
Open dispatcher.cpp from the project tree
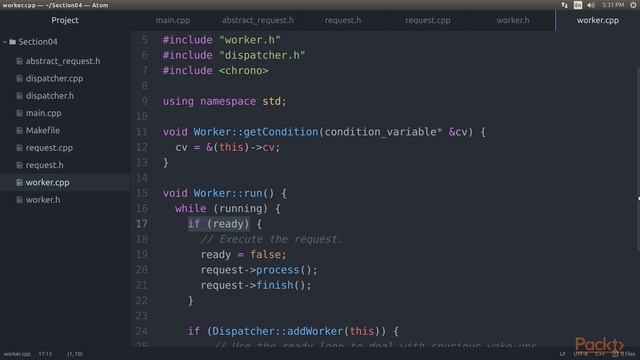pyautogui.click(x=54, y=78)
